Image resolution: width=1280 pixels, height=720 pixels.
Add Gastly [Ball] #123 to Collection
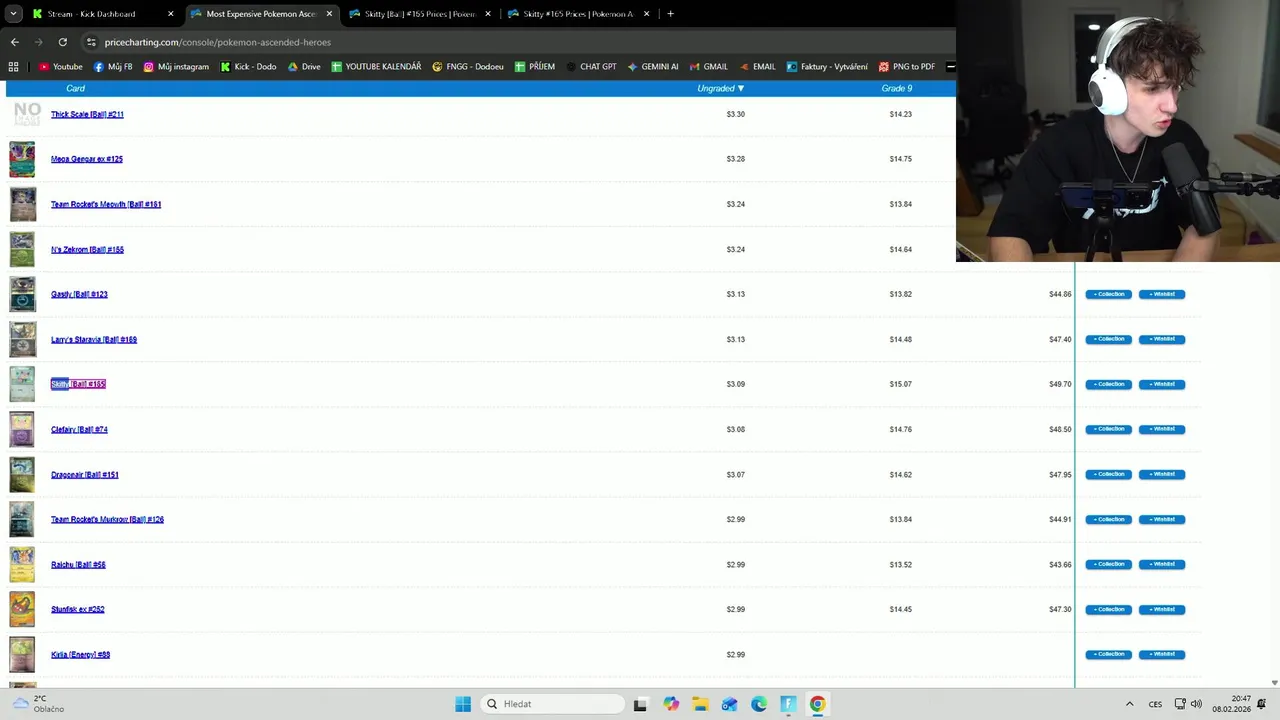1109,294
